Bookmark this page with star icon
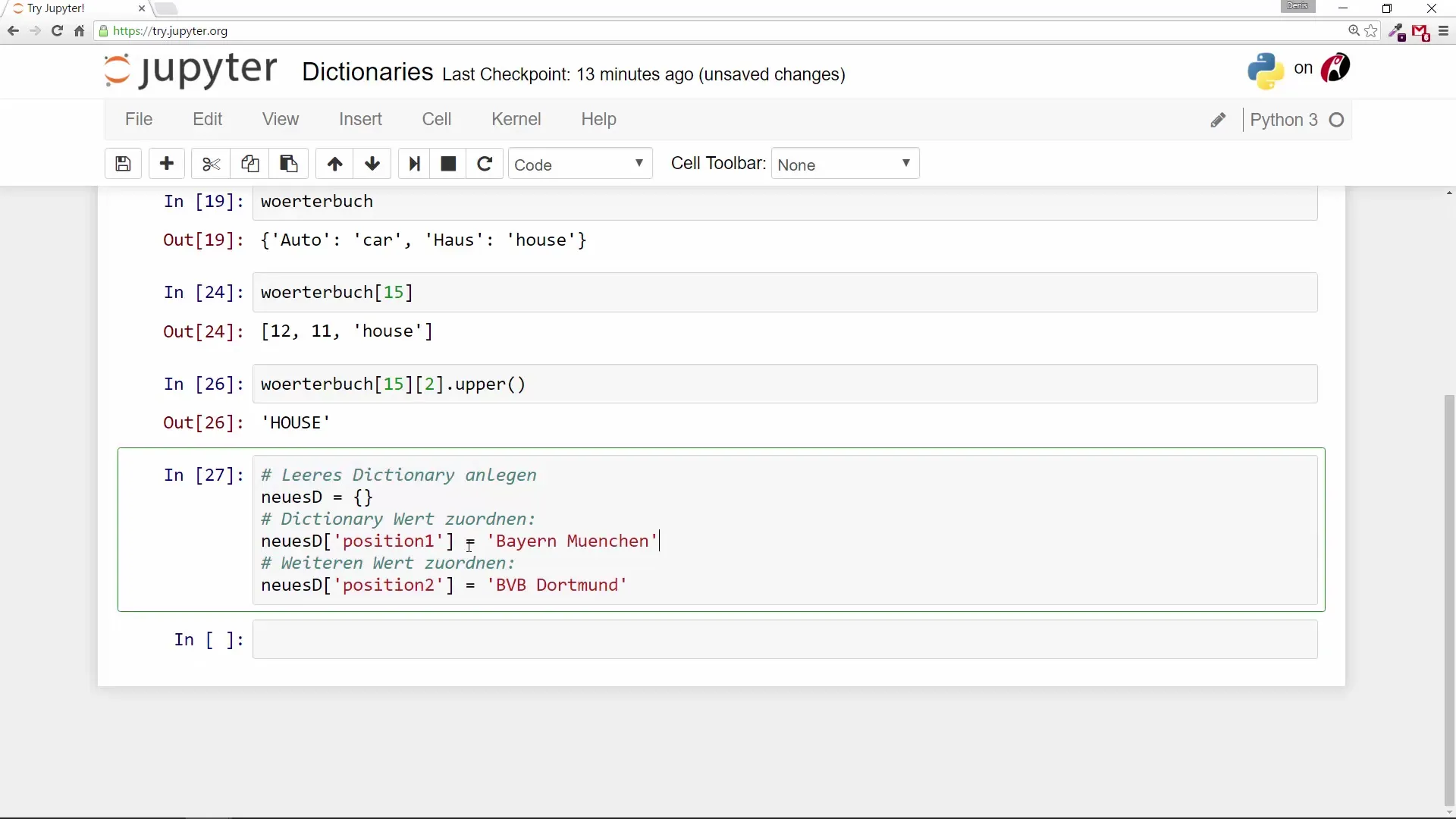Image resolution: width=1456 pixels, height=819 pixels. click(1371, 31)
